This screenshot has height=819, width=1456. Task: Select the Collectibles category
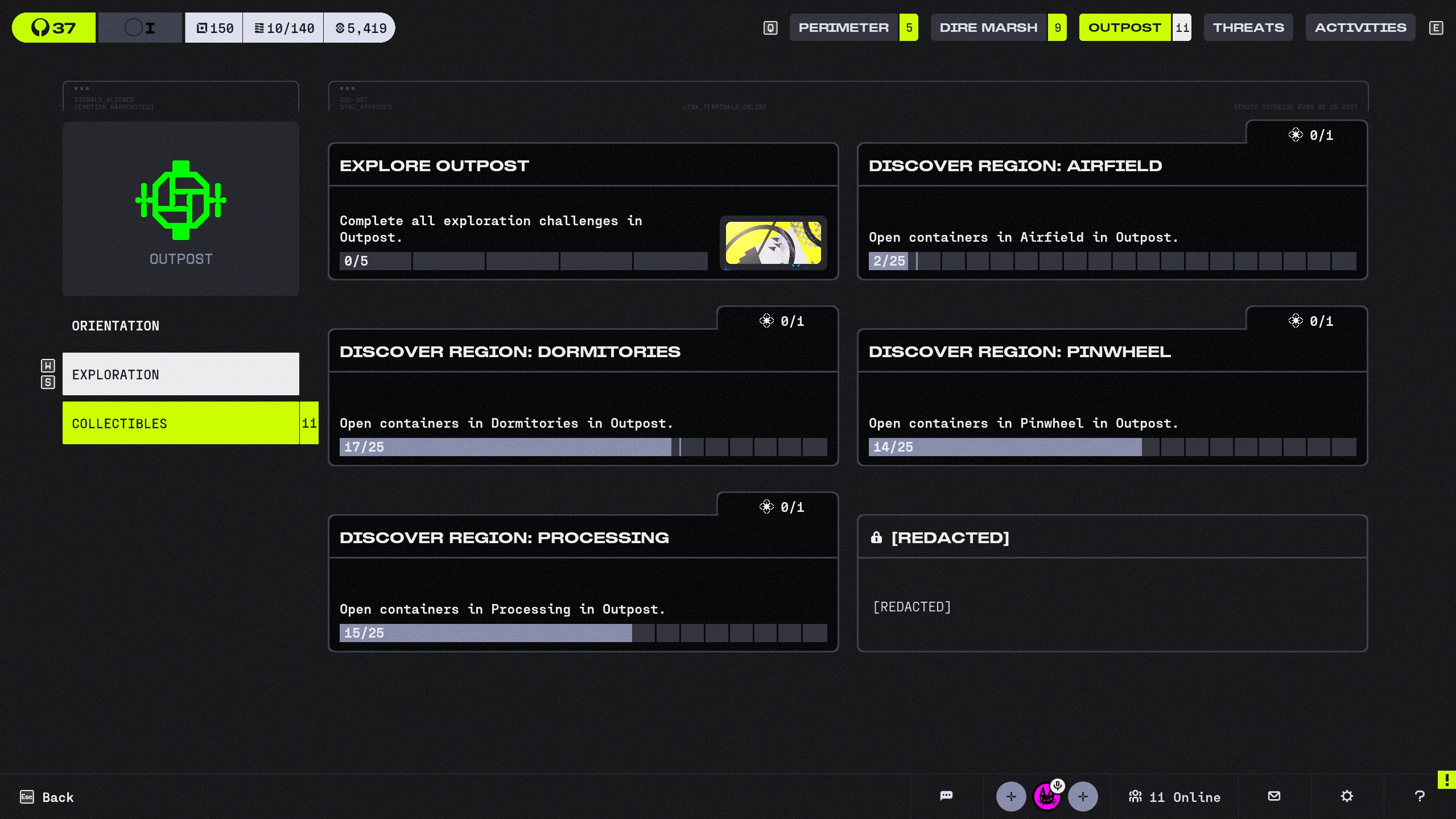pyautogui.click(x=181, y=423)
